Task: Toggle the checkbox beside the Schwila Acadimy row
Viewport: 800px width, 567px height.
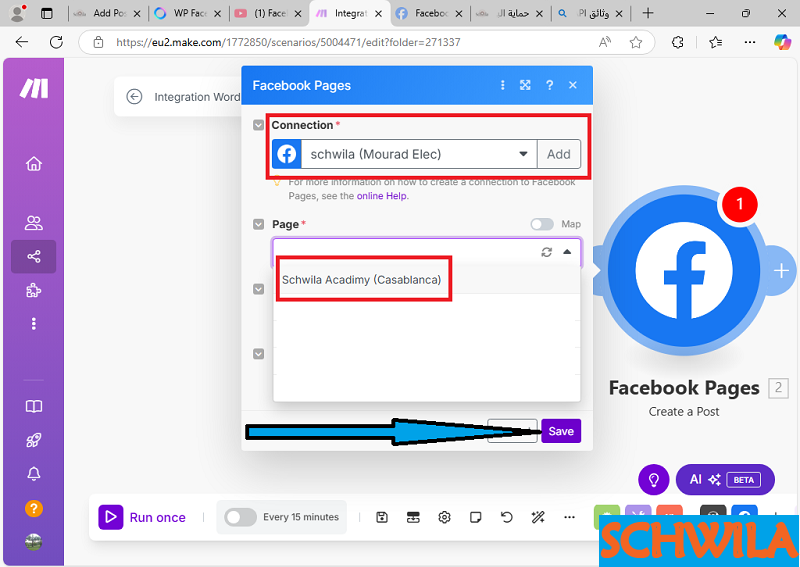Action: (x=259, y=289)
